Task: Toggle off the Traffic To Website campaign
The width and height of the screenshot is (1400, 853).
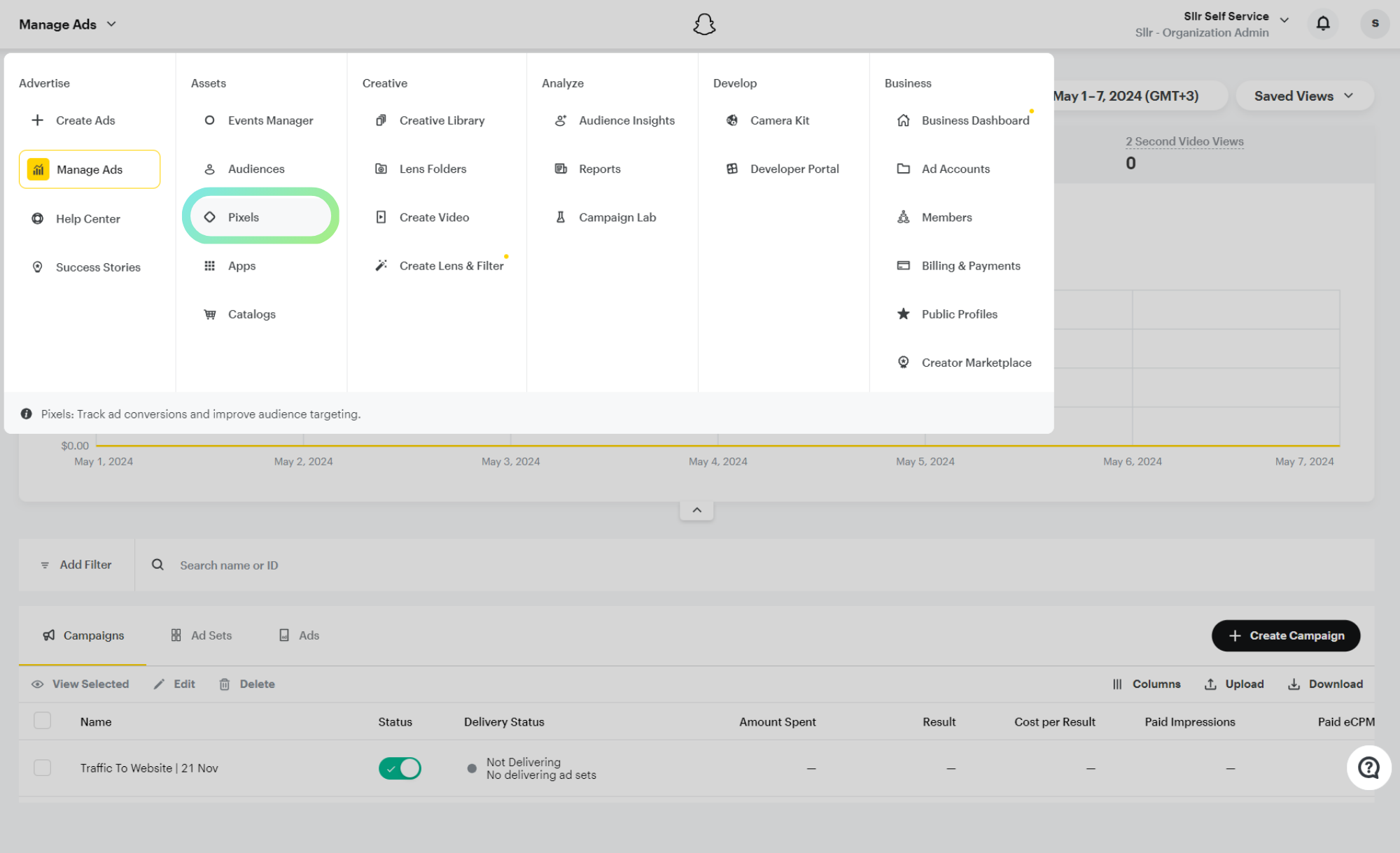Action: click(x=400, y=768)
